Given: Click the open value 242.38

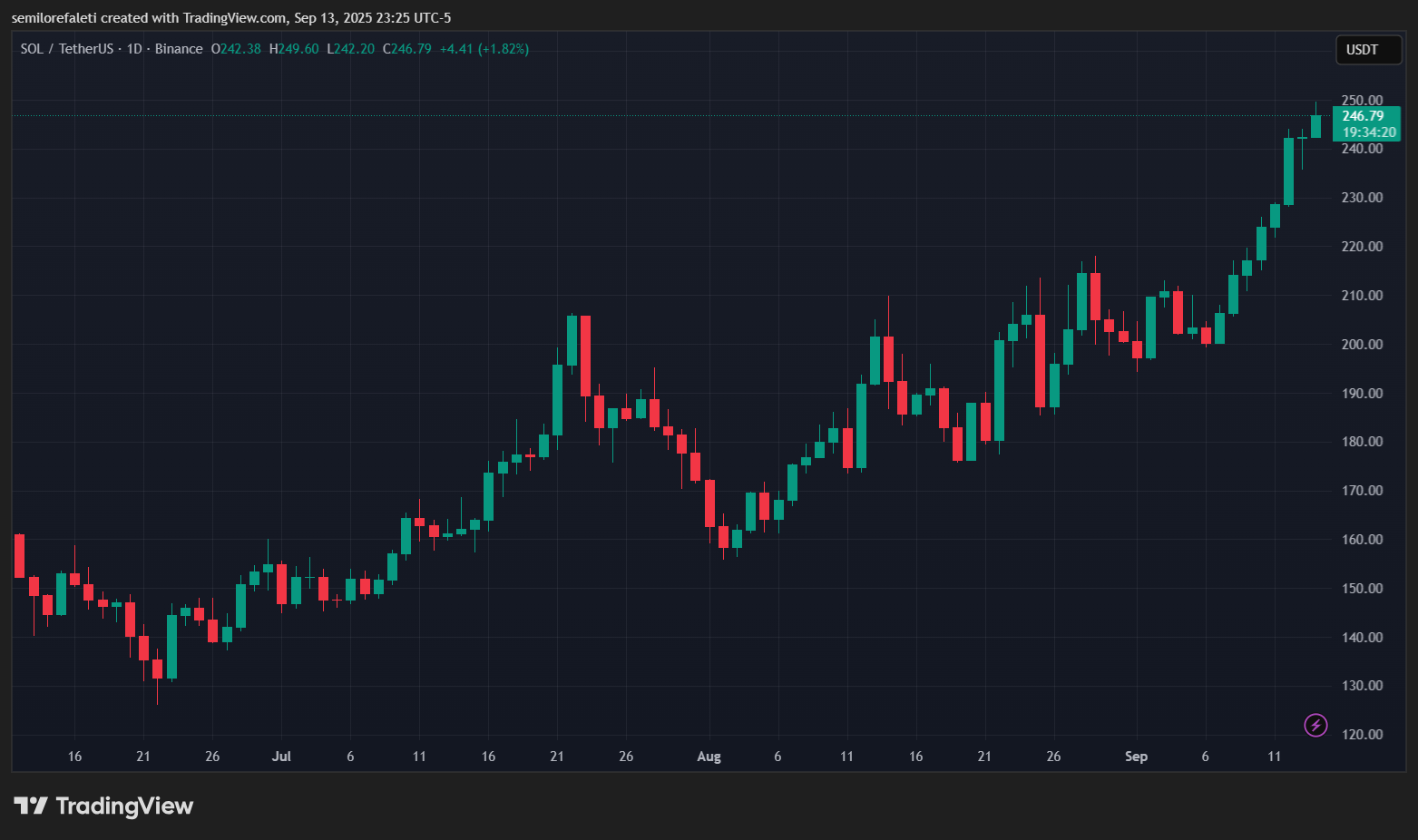Looking at the screenshot, I should point(240,49).
